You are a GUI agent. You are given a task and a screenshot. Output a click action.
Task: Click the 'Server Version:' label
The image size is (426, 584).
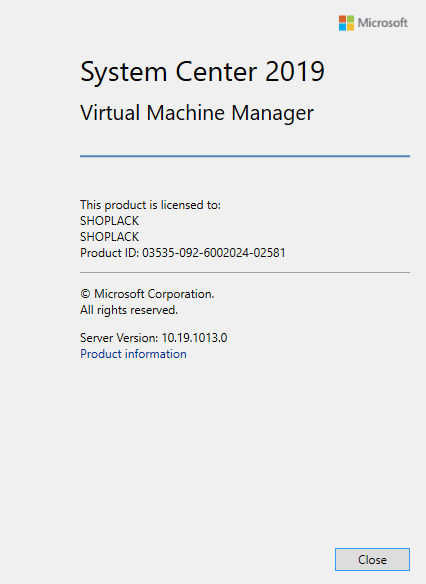[x=119, y=338]
